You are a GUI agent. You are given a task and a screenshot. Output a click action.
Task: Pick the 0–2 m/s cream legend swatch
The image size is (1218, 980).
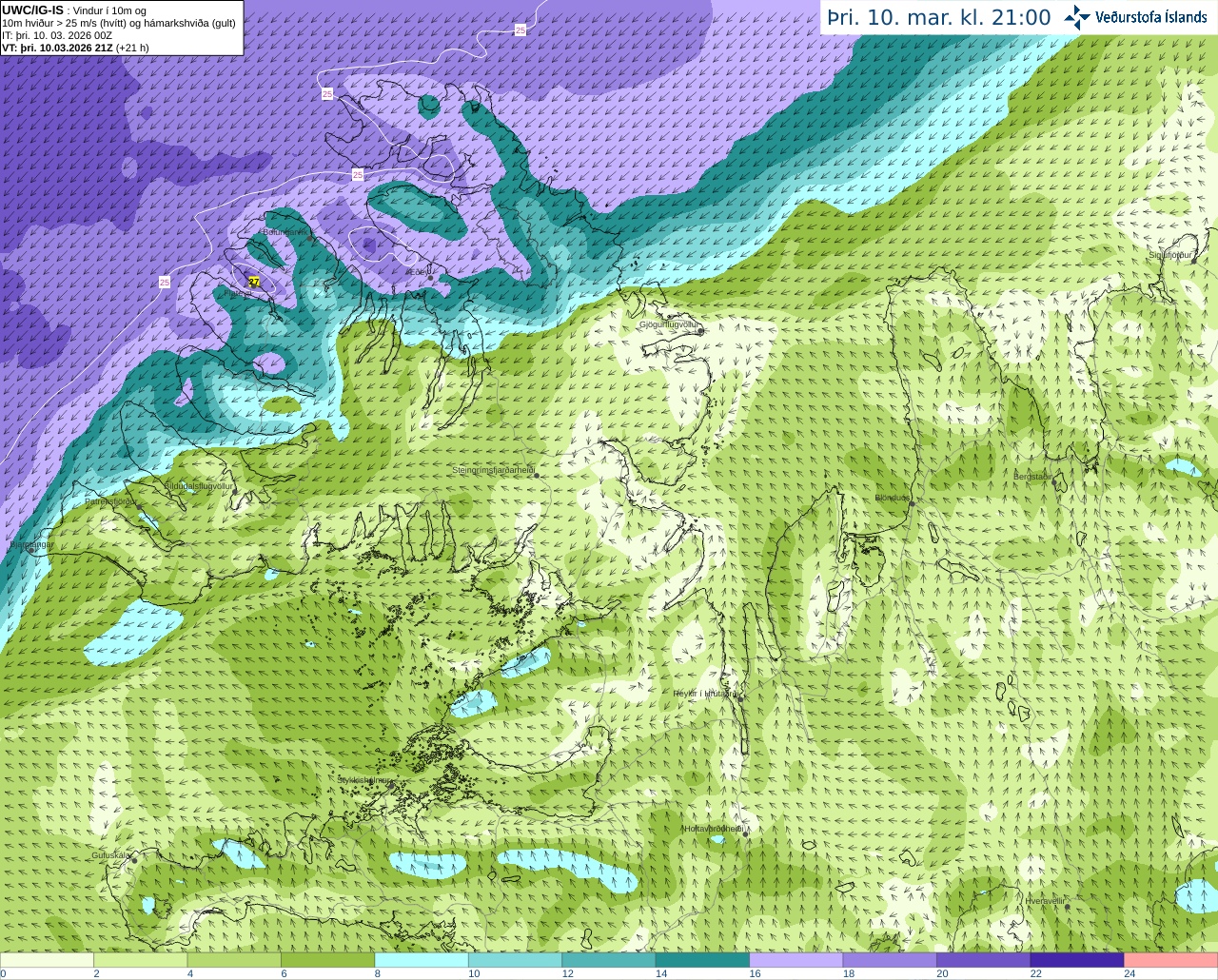pyautogui.click(x=47, y=960)
